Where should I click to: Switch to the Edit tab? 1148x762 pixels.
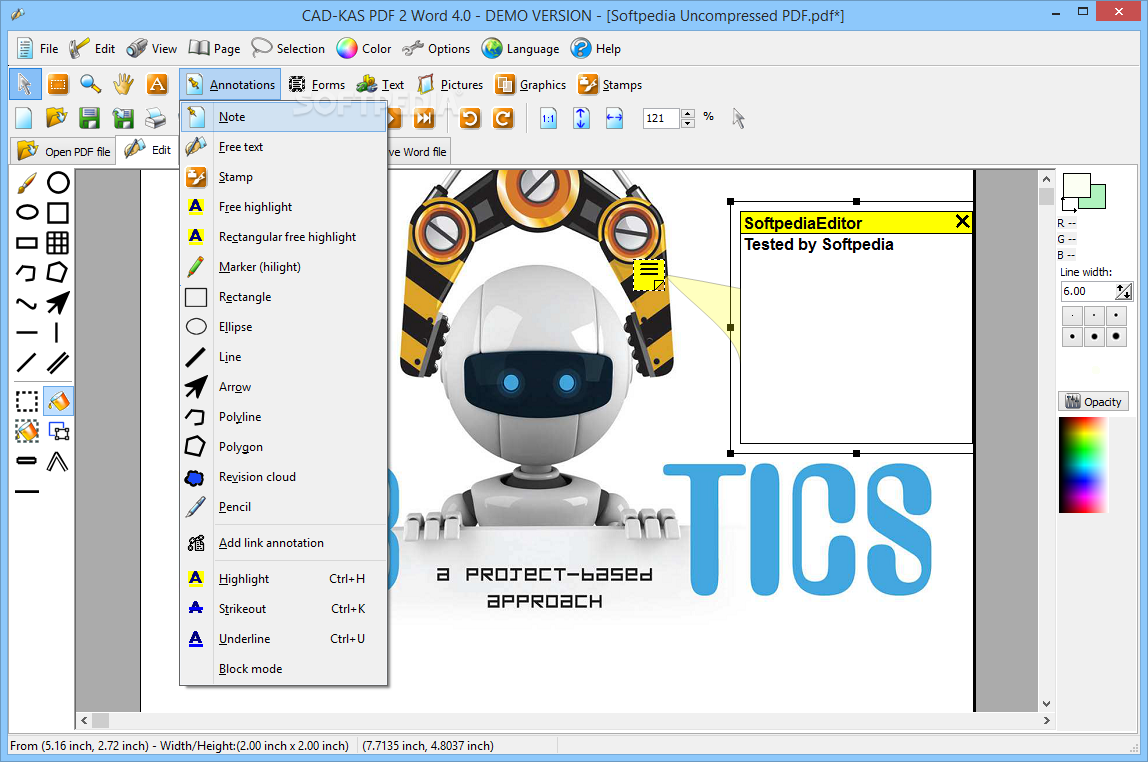click(x=148, y=149)
